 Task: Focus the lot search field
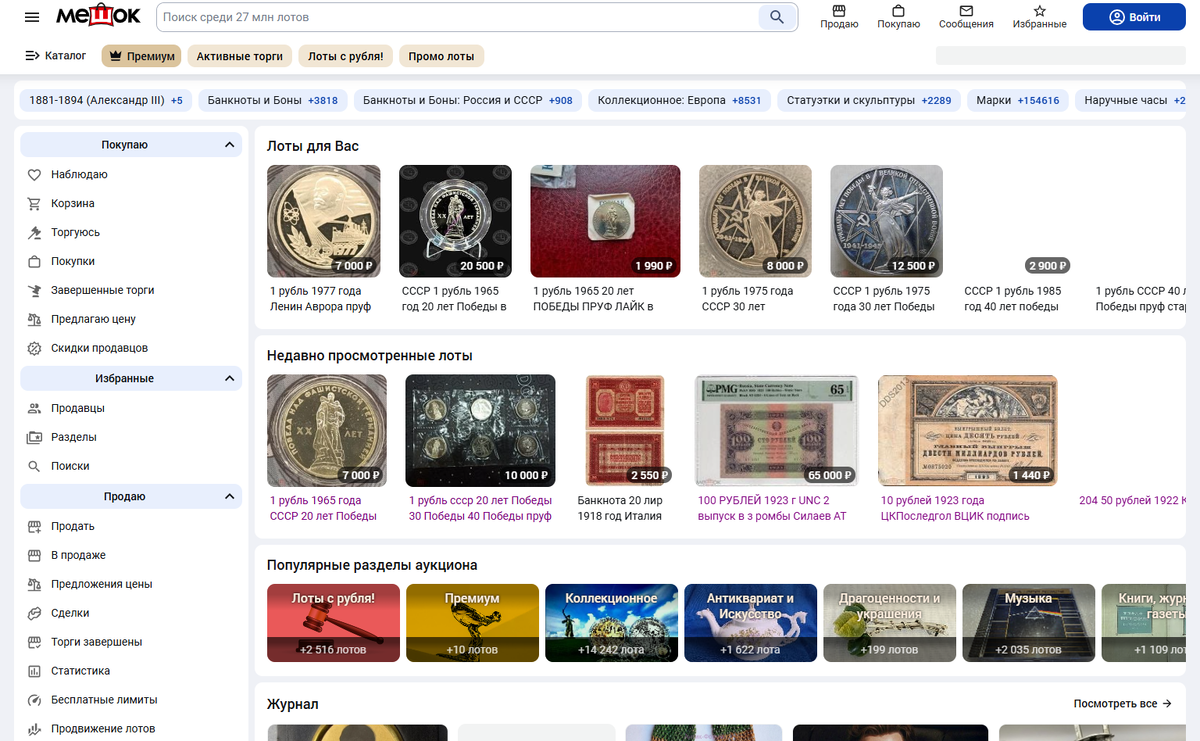[x=458, y=17]
